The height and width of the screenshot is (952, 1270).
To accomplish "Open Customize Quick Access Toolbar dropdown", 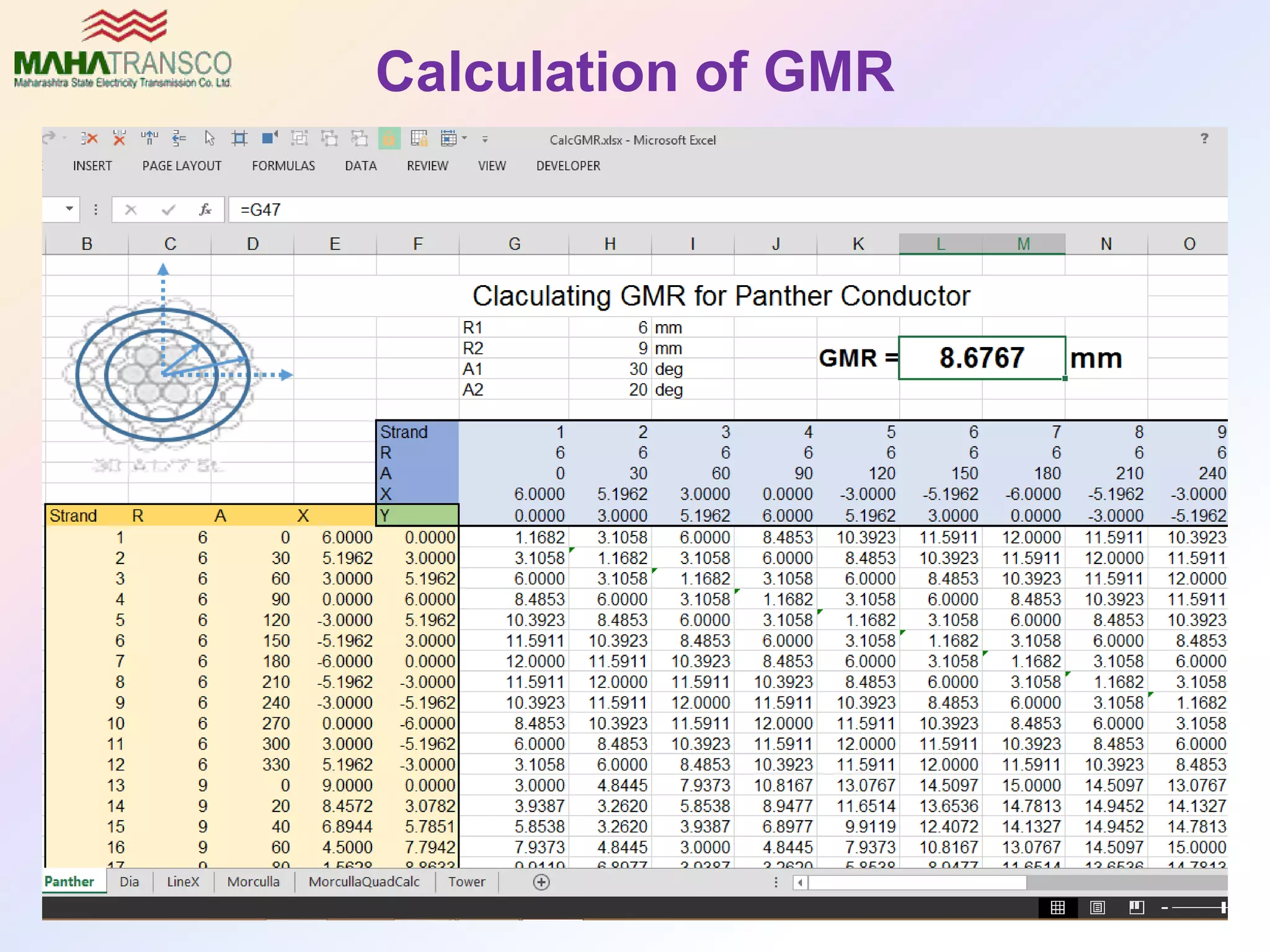I will tap(485, 139).
